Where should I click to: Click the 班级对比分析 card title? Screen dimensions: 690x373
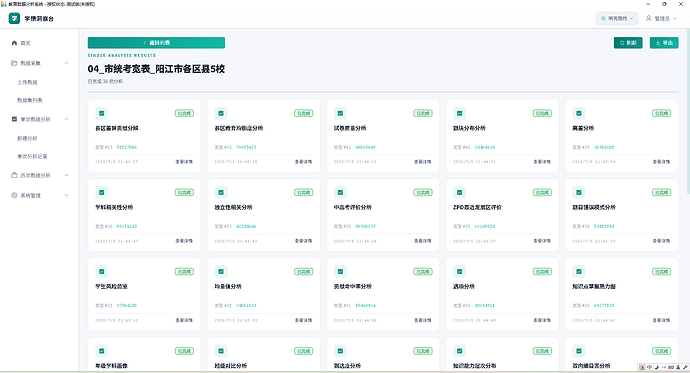[231, 366]
